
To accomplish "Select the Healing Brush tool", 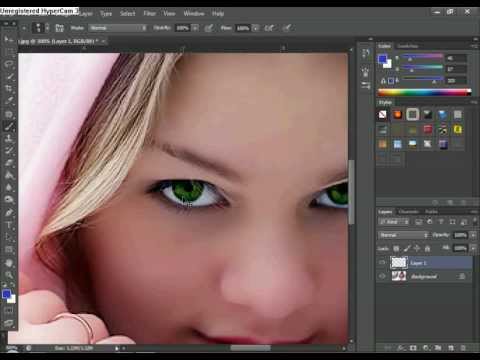I will click(x=9, y=114).
